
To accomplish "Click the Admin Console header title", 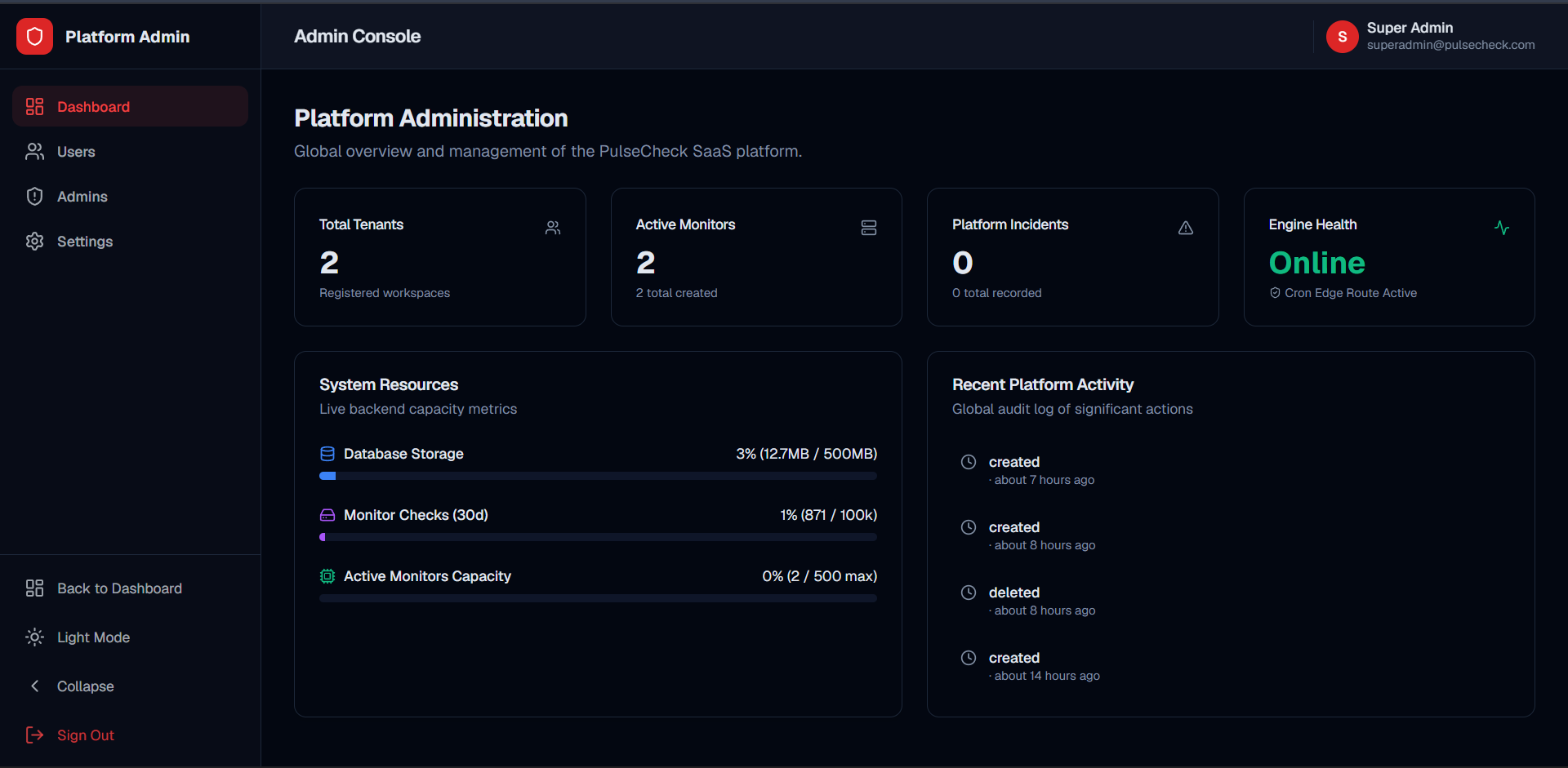I will [357, 36].
